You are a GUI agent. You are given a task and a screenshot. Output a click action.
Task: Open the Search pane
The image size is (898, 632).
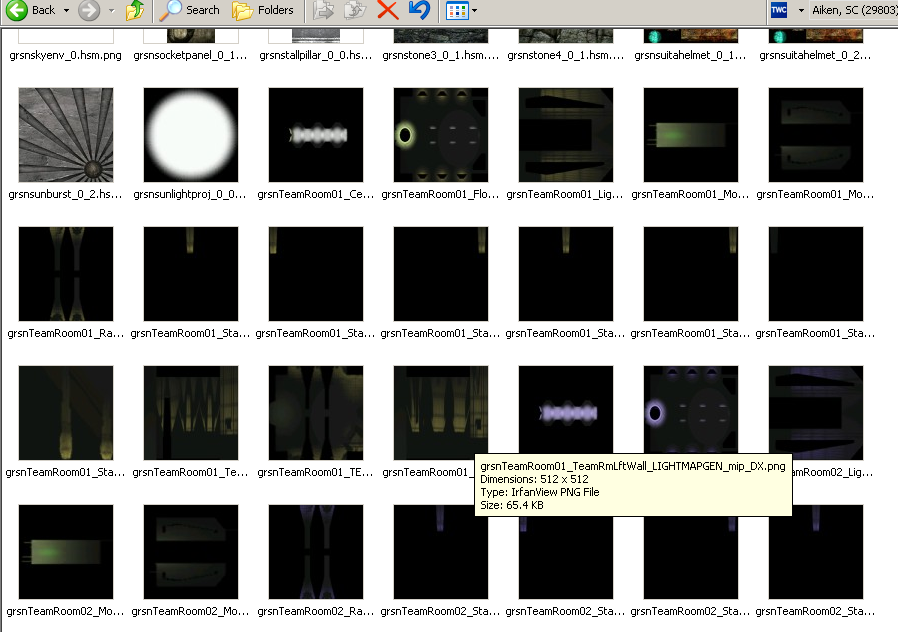[190, 10]
